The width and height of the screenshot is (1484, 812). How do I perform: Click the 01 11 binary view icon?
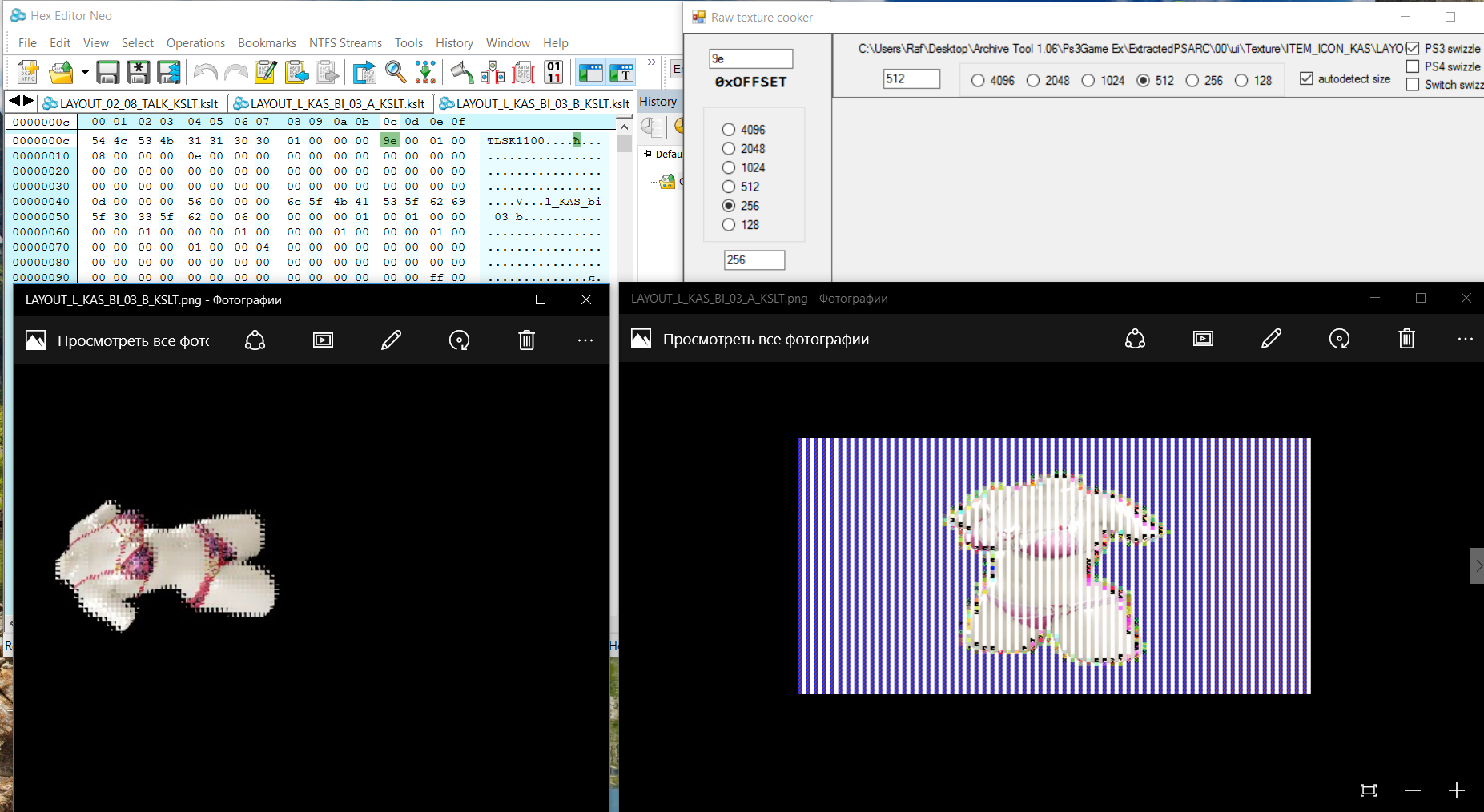pos(553,72)
